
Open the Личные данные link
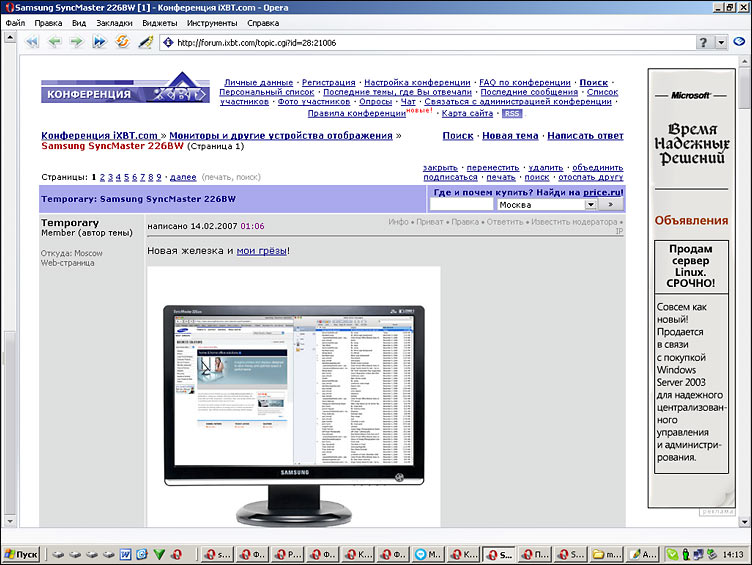258,82
